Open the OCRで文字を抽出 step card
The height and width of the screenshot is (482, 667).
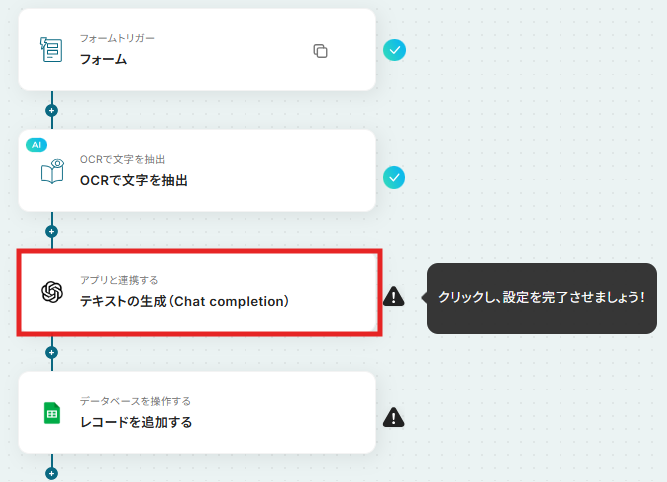(x=197, y=171)
